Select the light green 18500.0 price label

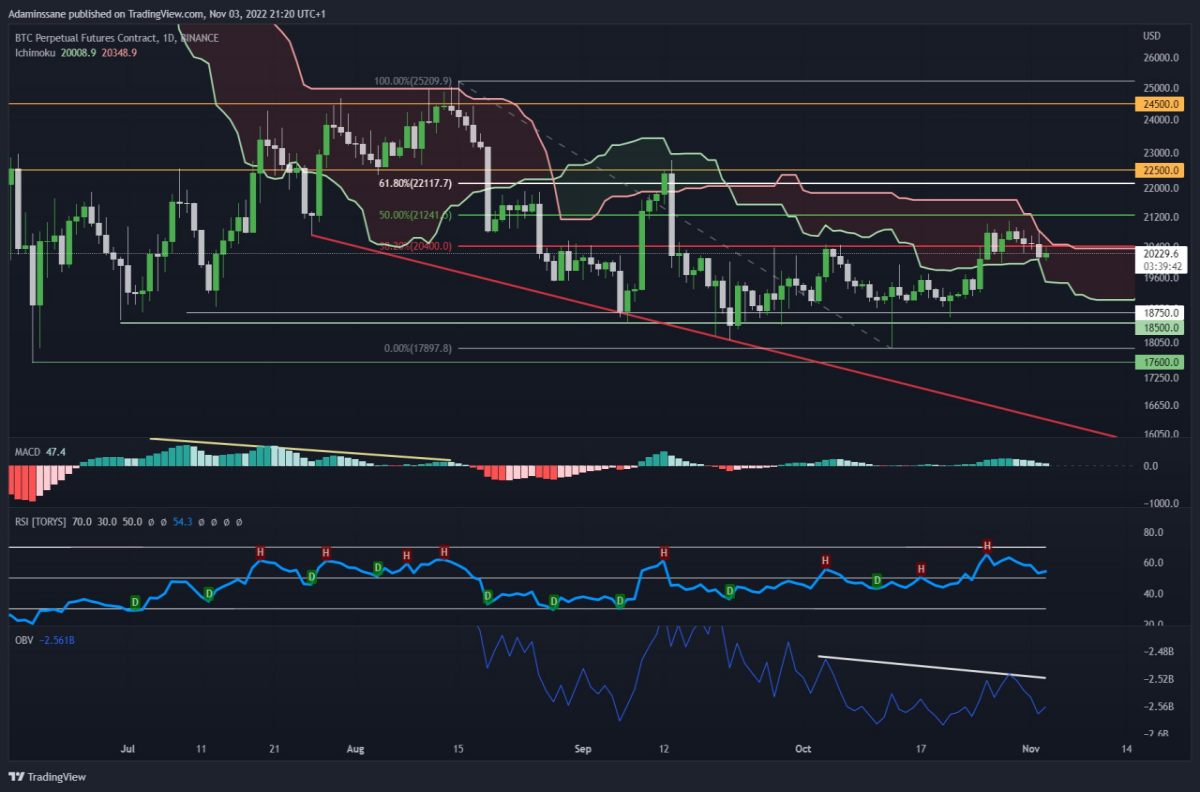(x=1159, y=327)
